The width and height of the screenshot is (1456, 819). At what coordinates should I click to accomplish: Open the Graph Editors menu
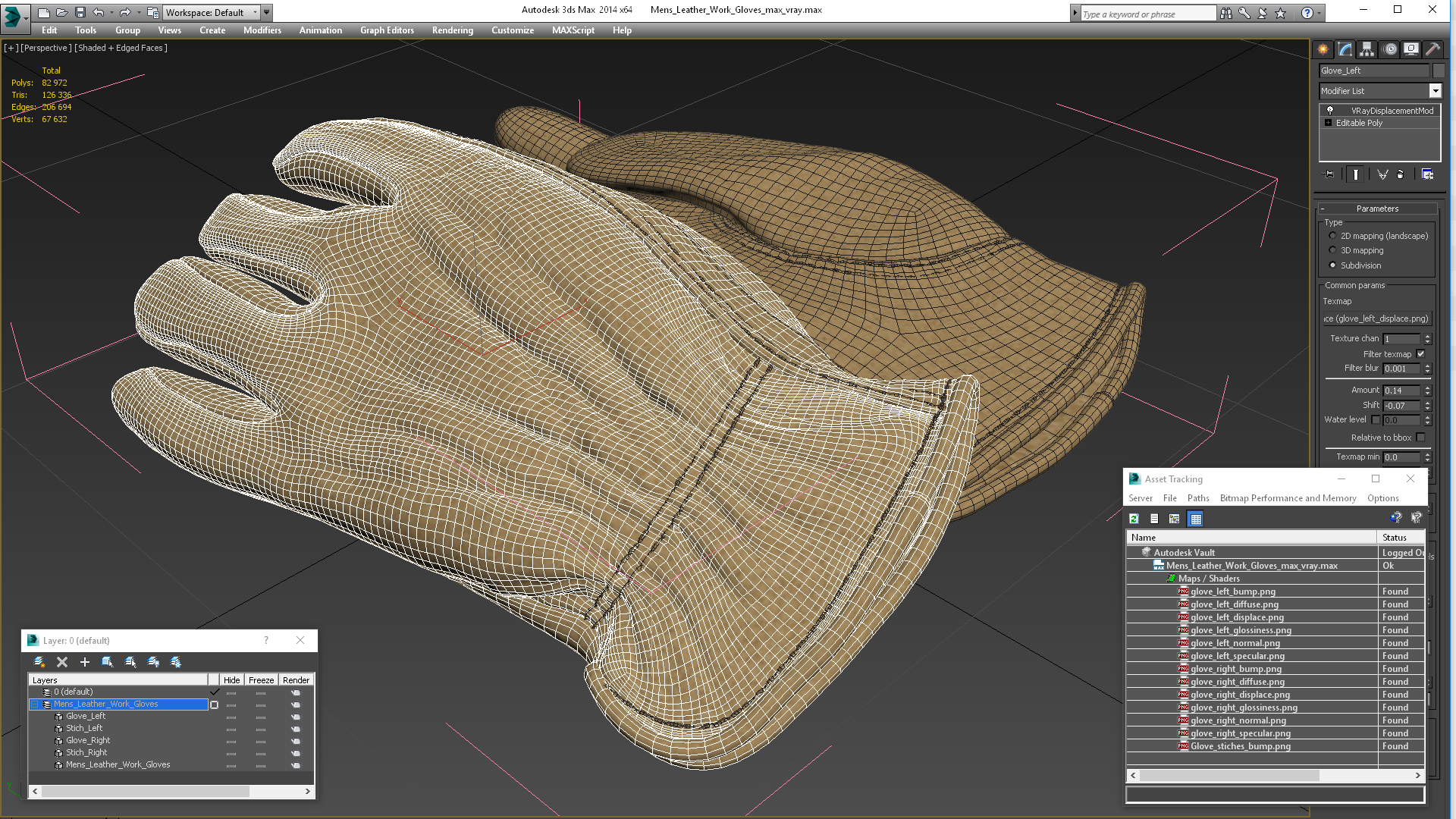tap(387, 30)
